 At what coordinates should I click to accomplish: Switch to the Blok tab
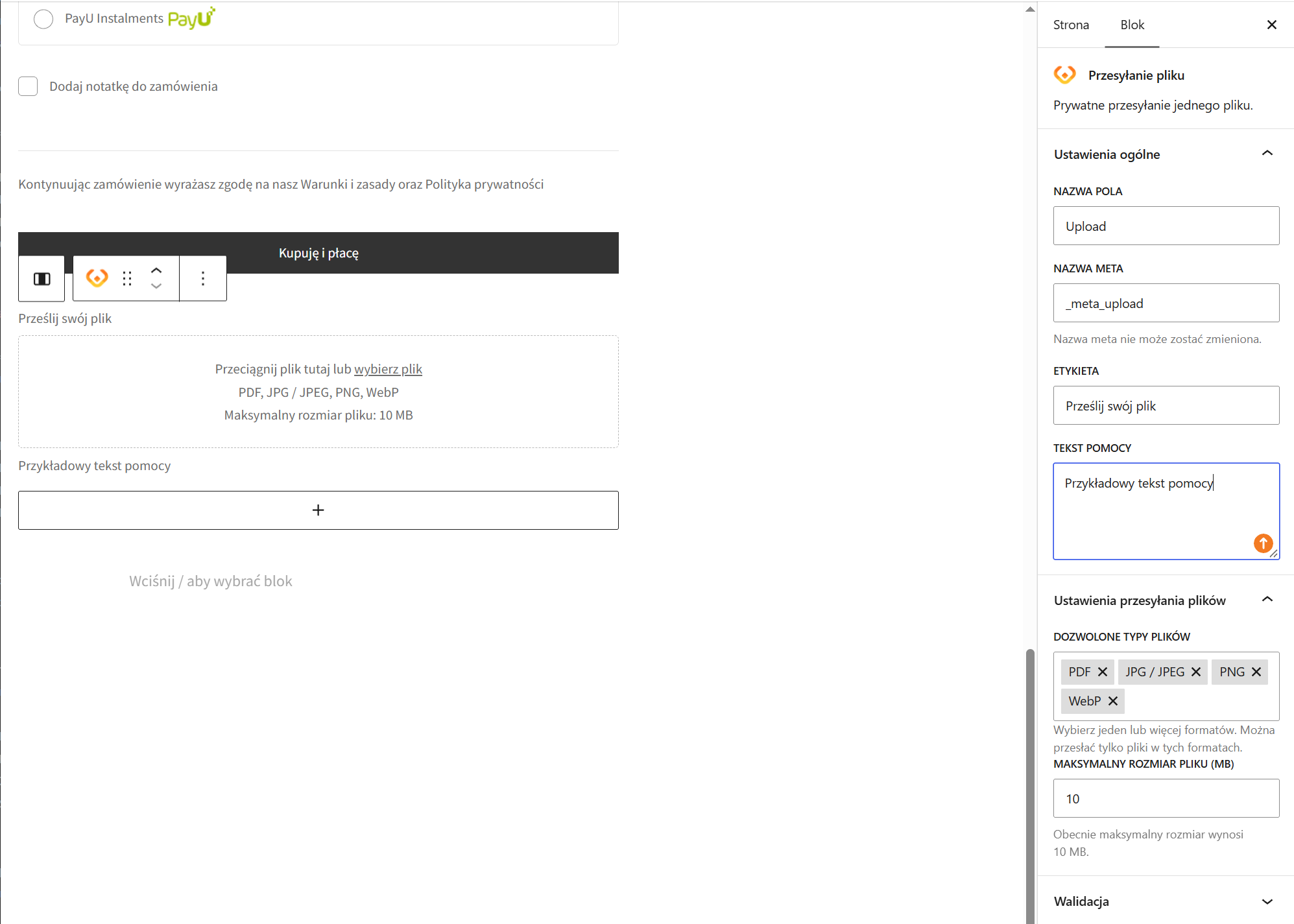[x=1132, y=25]
